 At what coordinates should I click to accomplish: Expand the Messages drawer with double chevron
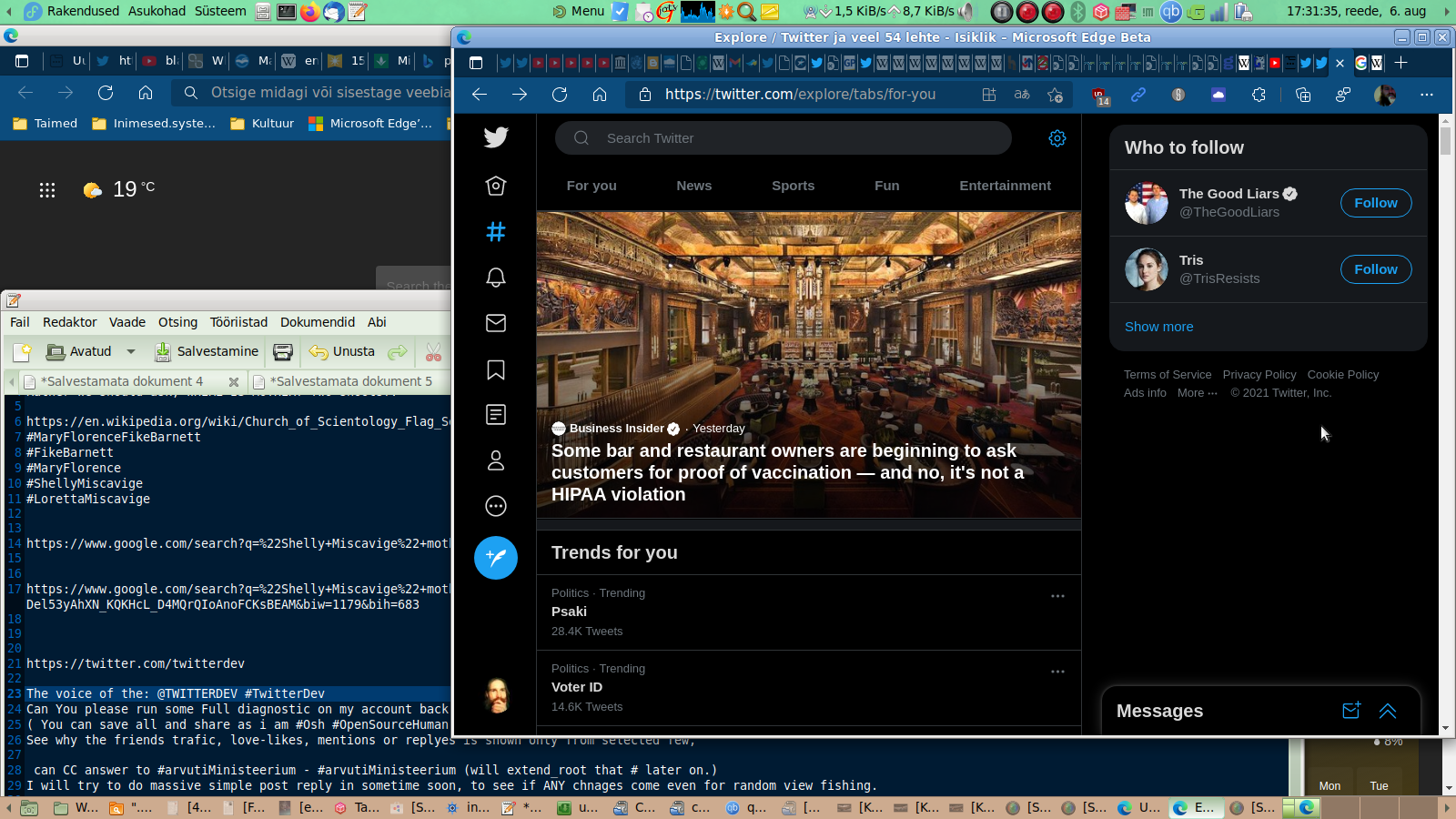tap(1388, 711)
